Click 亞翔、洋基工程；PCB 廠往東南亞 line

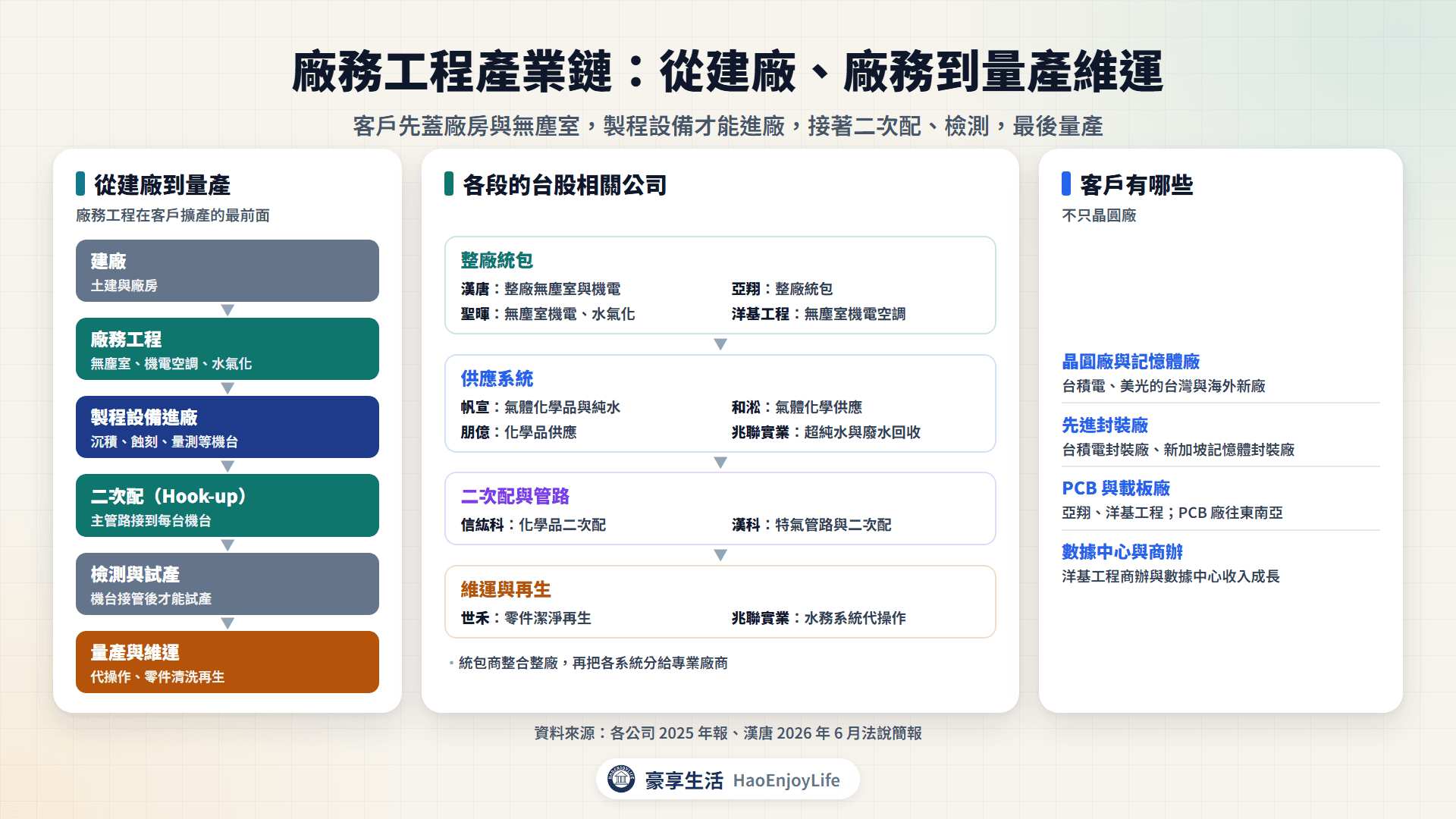pyautogui.click(x=1172, y=513)
